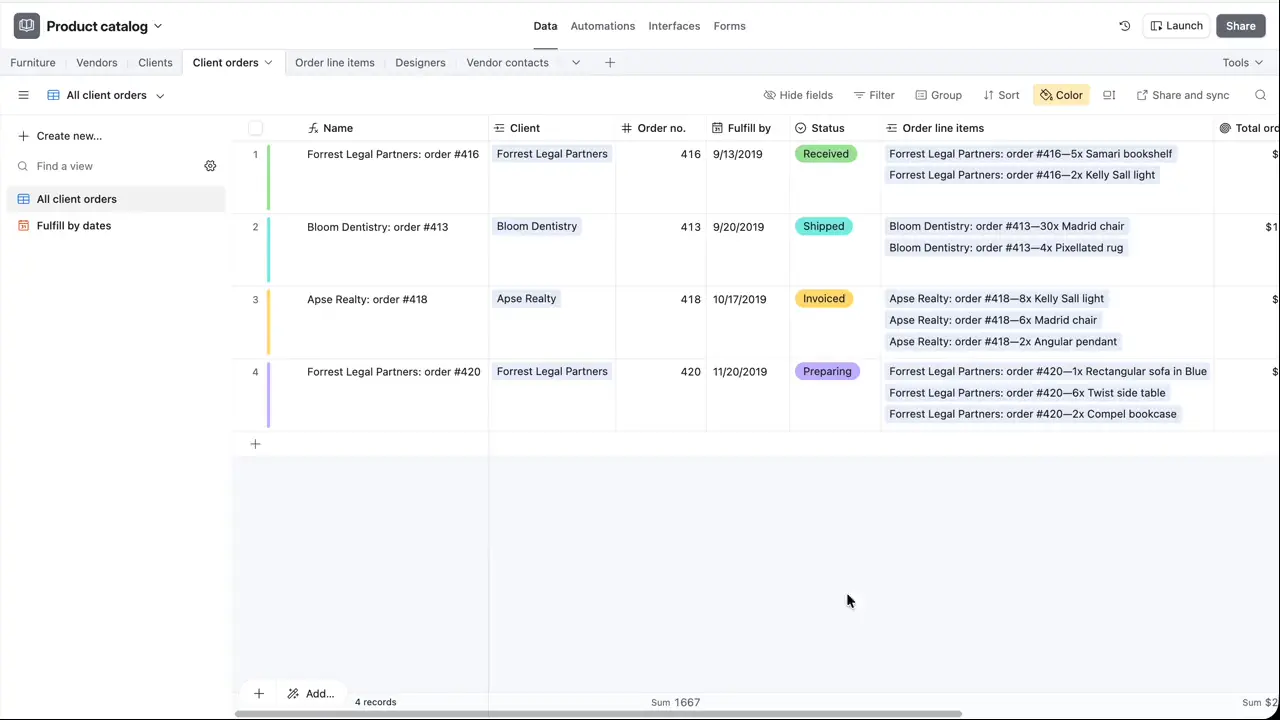This screenshot has width=1280, height=720.
Task: Switch to the Automations tab
Action: tap(602, 25)
